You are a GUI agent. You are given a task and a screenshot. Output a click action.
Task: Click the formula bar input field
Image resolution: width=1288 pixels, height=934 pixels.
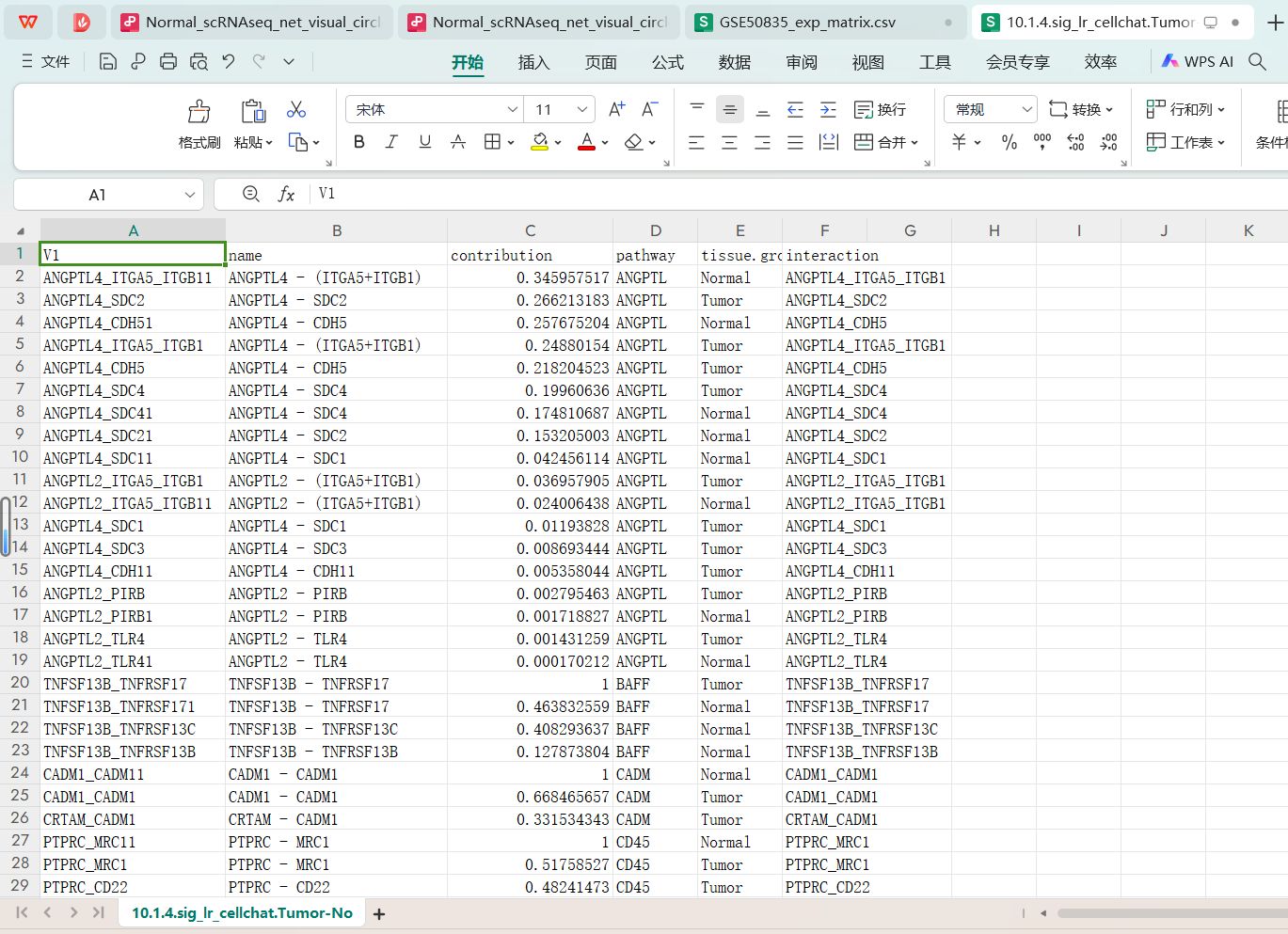[800, 194]
